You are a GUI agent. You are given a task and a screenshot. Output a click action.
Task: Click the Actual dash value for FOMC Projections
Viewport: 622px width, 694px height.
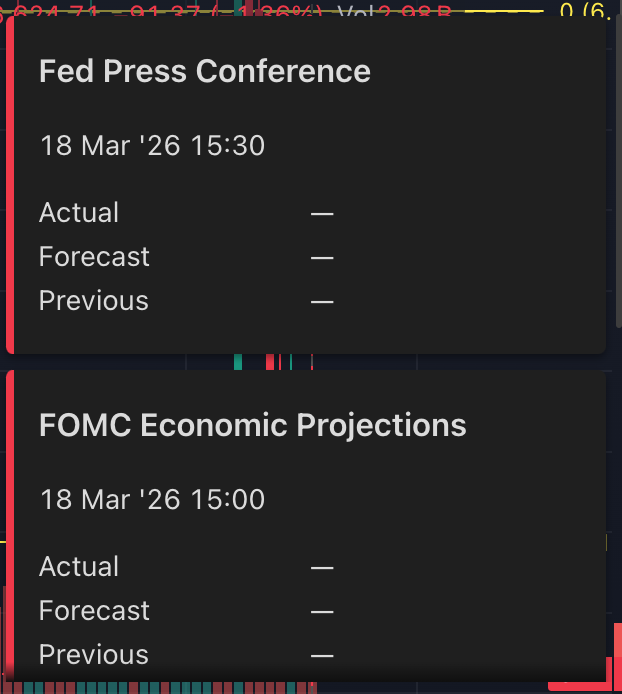pyautogui.click(x=321, y=567)
